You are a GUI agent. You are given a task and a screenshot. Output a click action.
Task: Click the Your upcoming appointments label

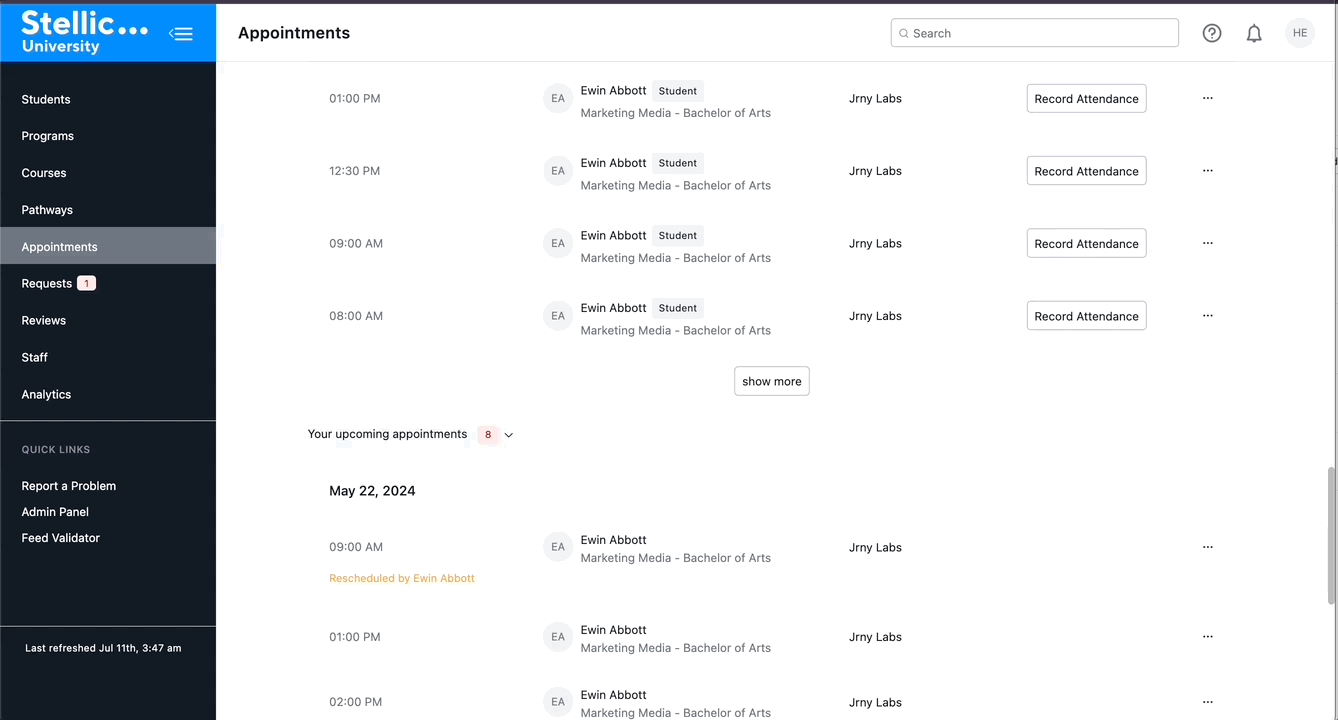tap(387, 434)
